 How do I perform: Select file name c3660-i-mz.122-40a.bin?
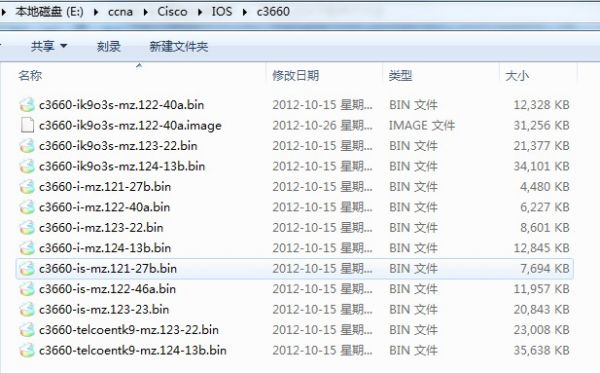point(104,207)
